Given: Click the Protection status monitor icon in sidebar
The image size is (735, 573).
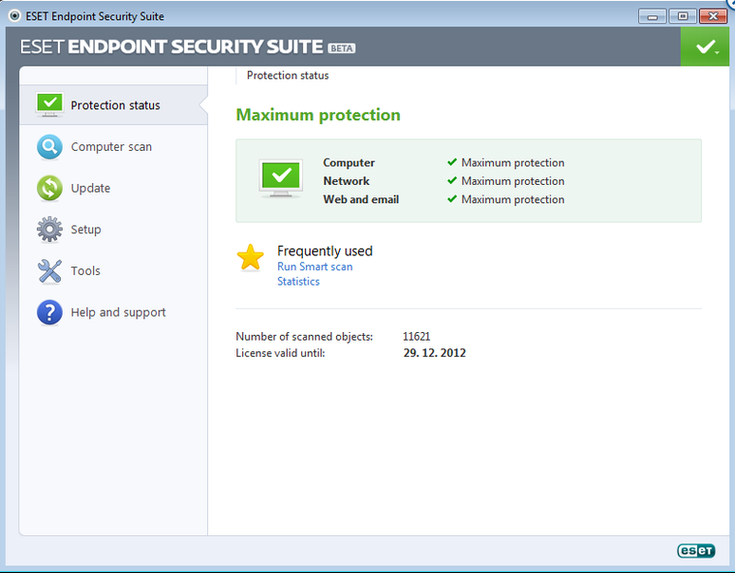Looking at the screenshot, I should [50, 104].
